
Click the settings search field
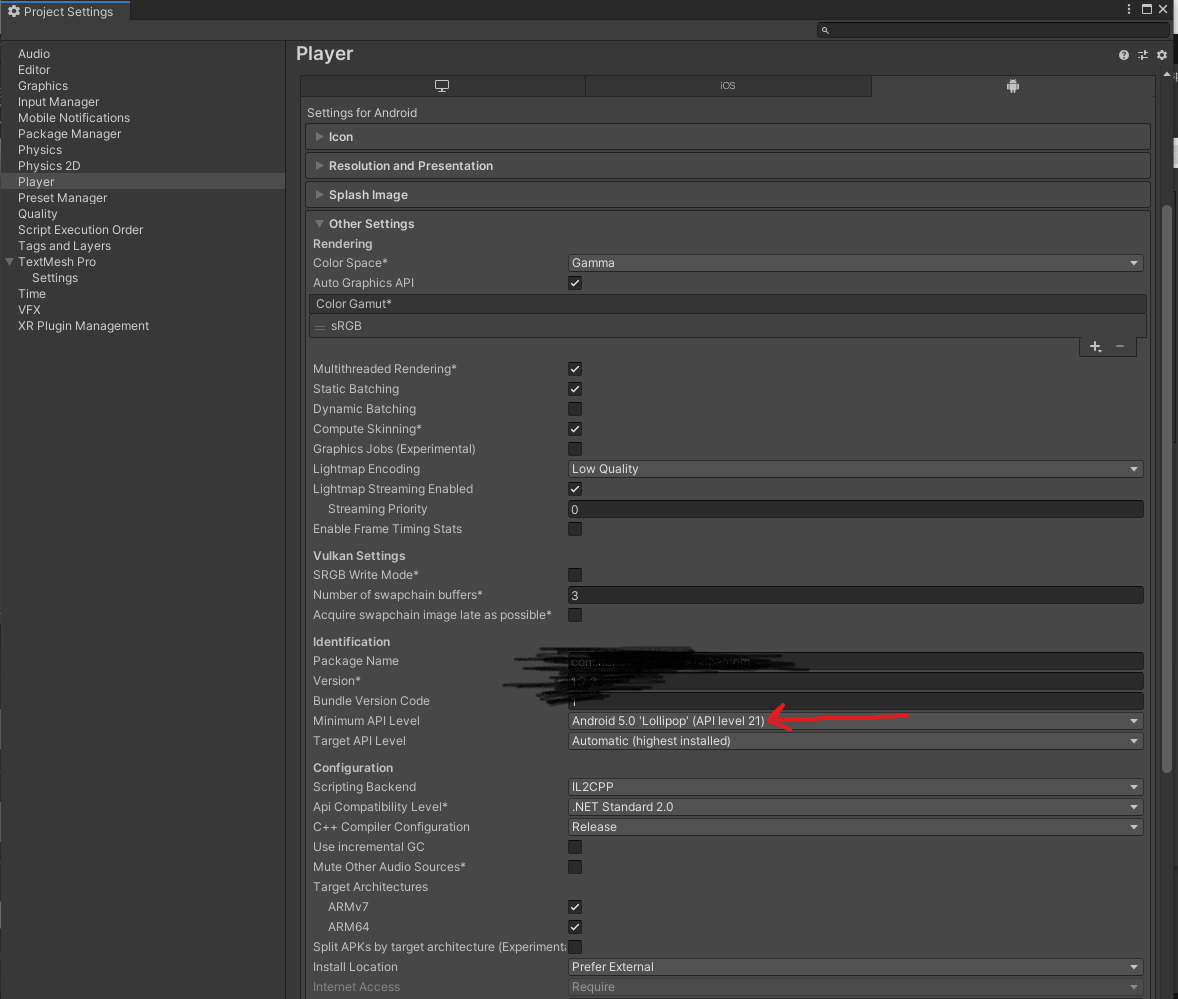[x=993, y=30]
